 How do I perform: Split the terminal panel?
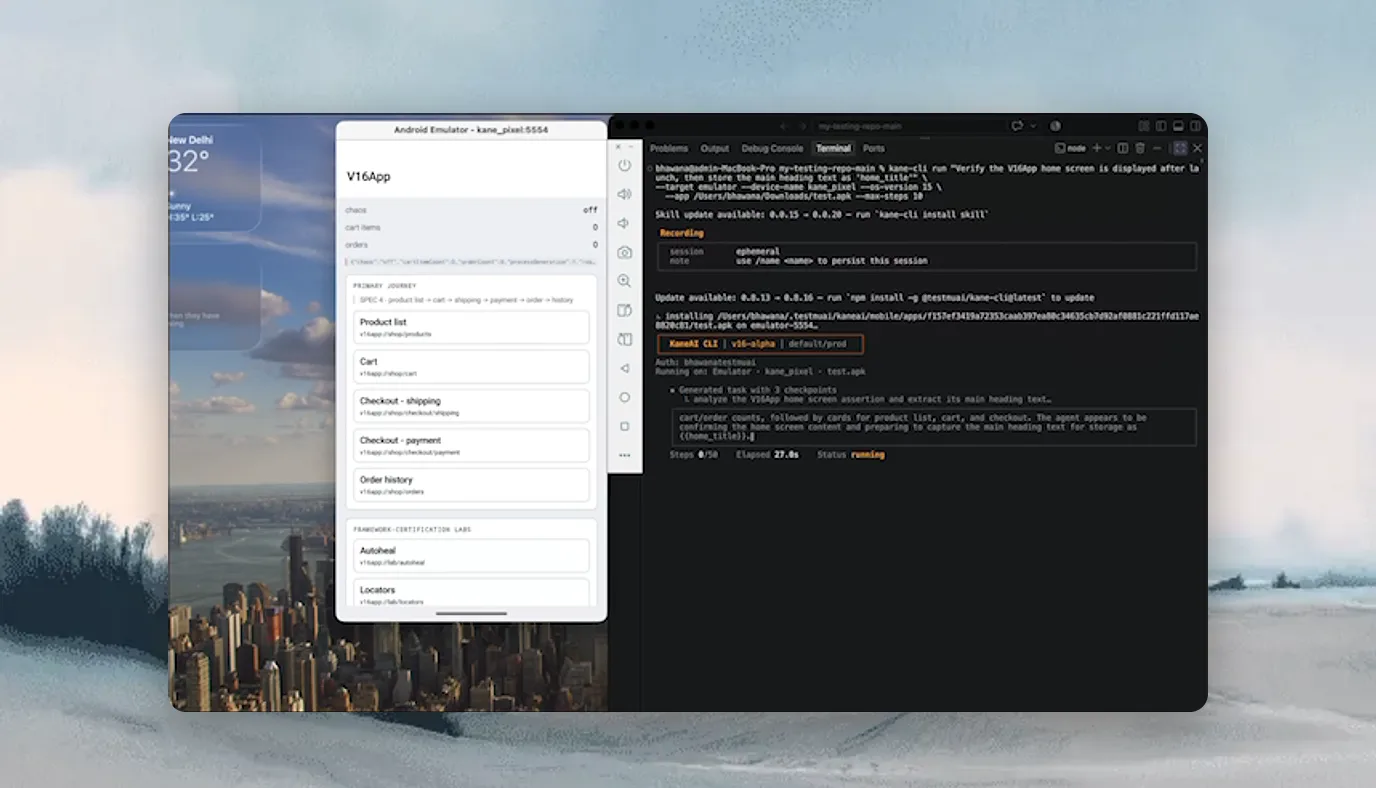[1123, 148]
